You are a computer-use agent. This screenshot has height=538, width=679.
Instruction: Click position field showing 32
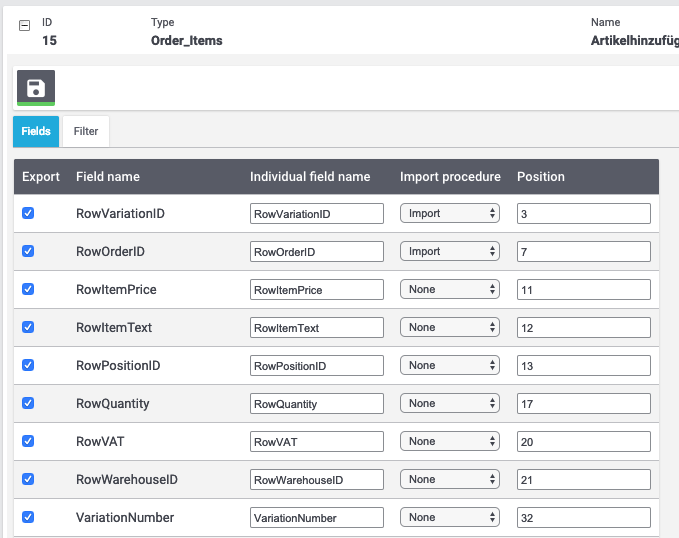(x=583, y=517)
